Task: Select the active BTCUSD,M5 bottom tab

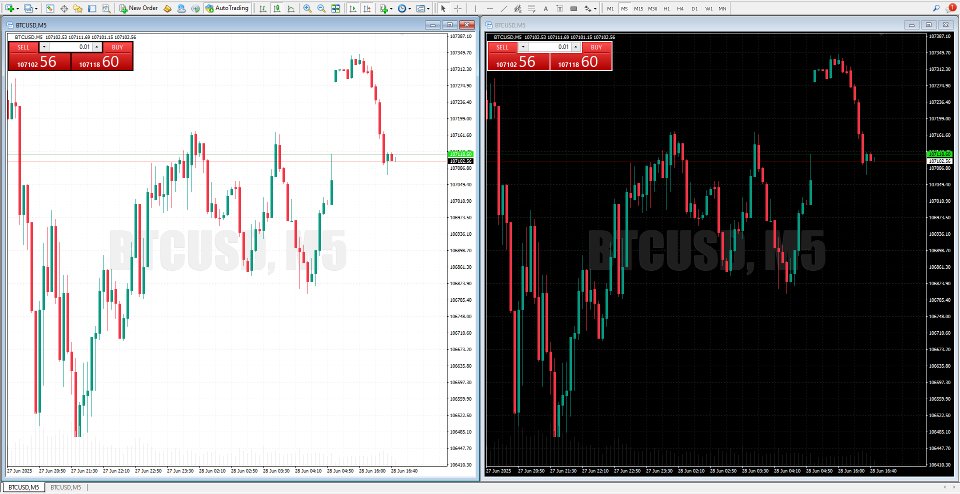Action: point(22,487)
